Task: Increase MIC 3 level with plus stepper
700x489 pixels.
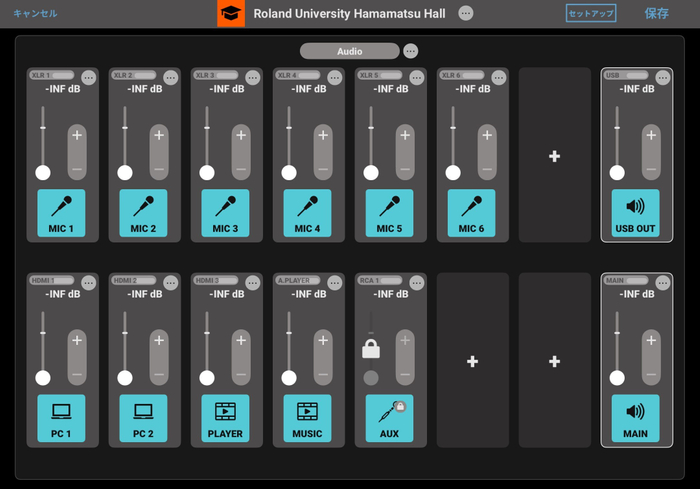Action: click(x=241, y=135)
